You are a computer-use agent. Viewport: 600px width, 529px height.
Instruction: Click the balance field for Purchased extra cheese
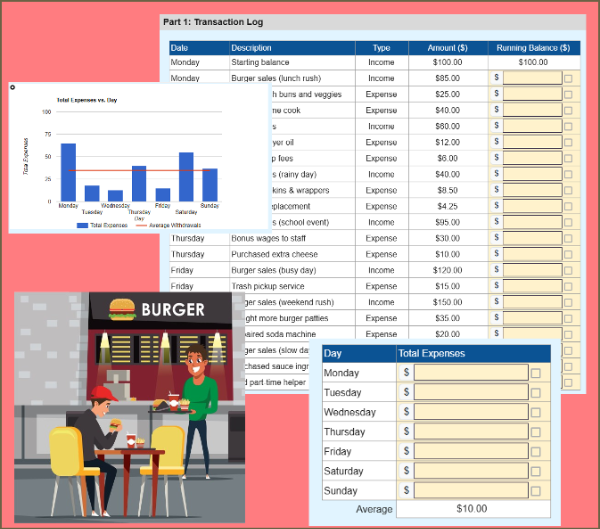click(x=532, y=254)
